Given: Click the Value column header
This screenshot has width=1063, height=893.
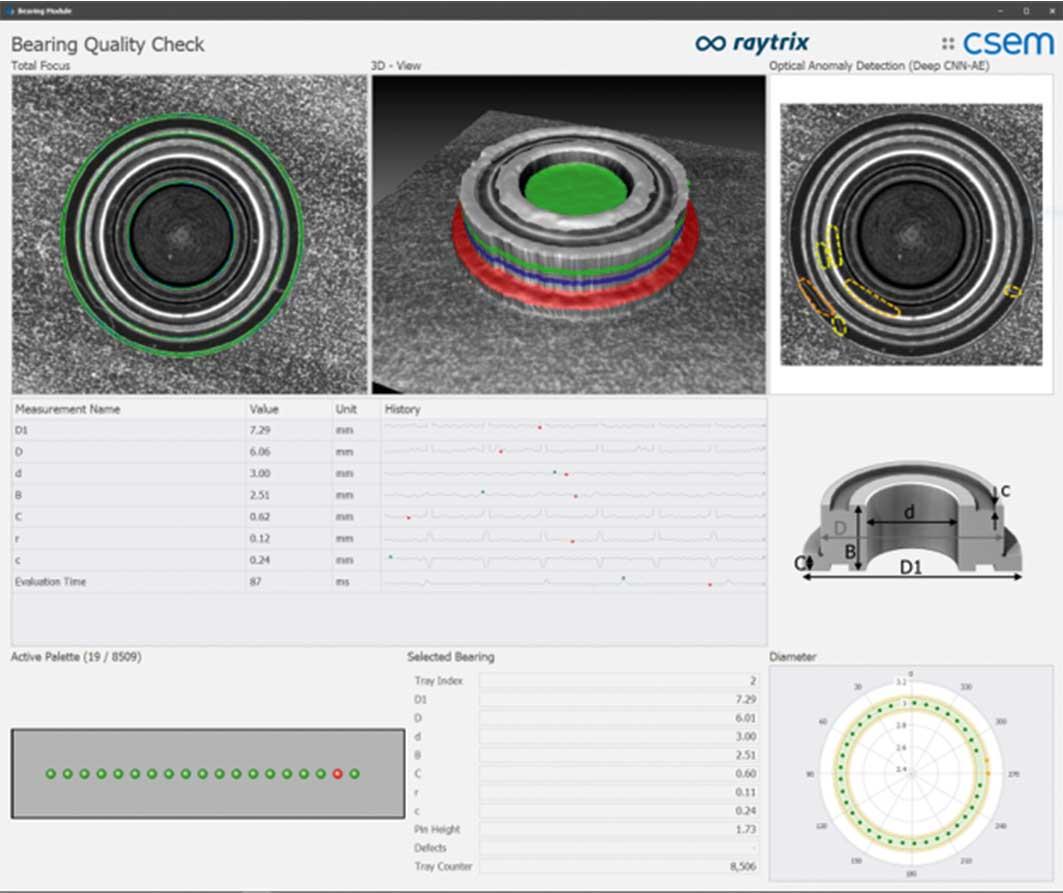Looking at the screenshot, I should pos(264,410).
